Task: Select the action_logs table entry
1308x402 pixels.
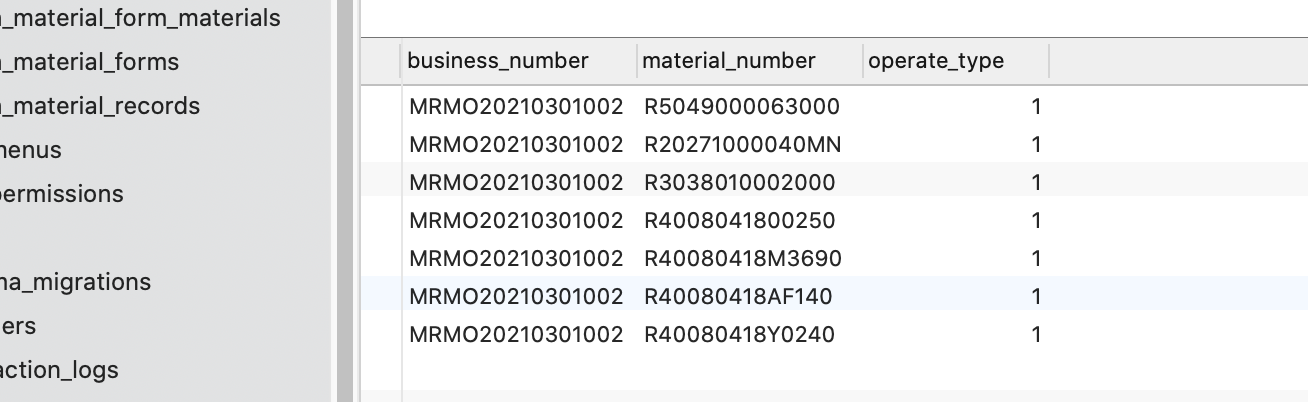Action: pyautogui.click(x=60, y=370)
